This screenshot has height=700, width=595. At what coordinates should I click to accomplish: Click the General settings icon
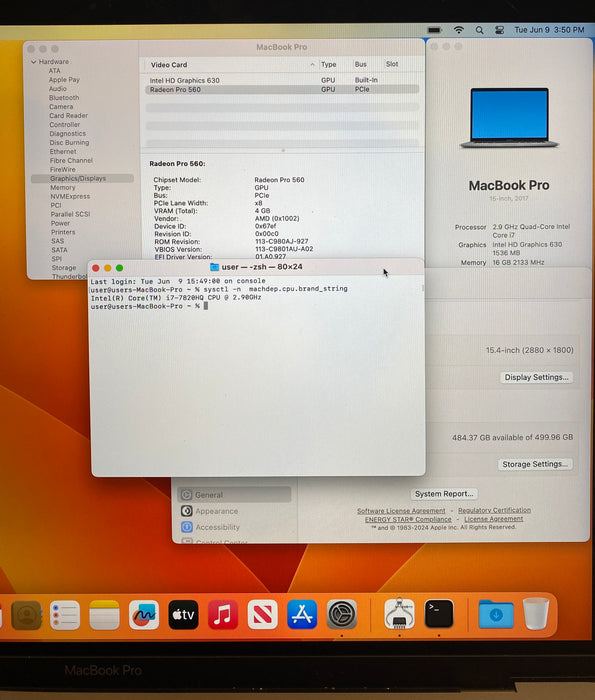click(187, 495)
